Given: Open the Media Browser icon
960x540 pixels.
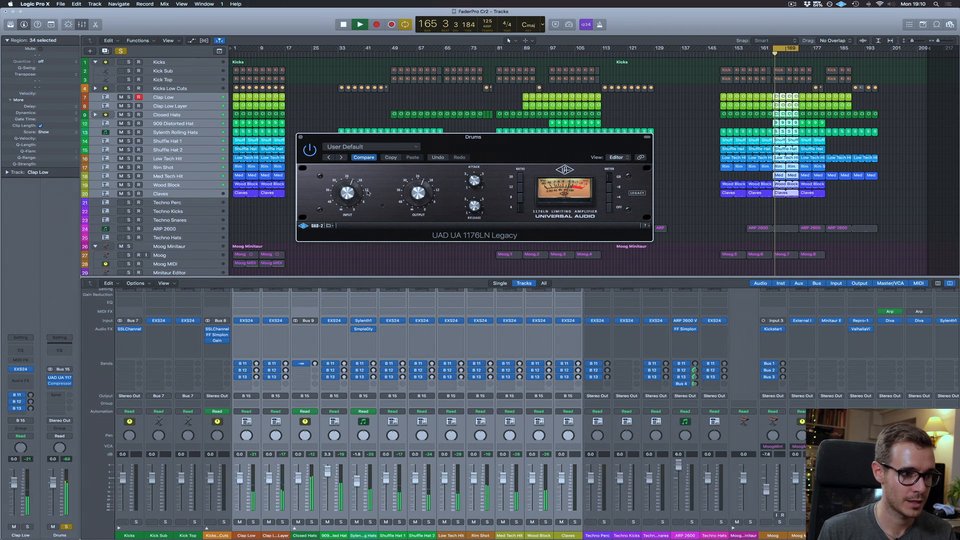Looking at the screenshot, I should pyautogui.click(x=950, y=24).
